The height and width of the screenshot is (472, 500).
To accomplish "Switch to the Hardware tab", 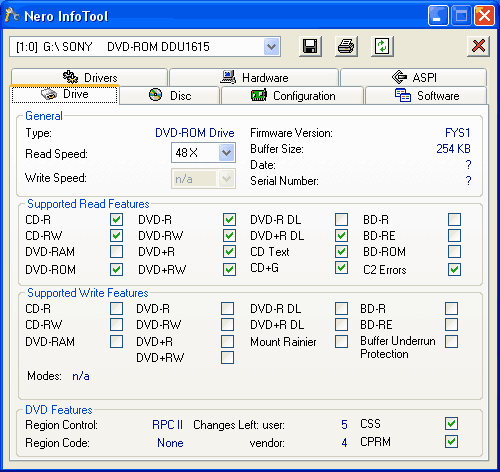I will pyautogui.click(x=254, y=77).
